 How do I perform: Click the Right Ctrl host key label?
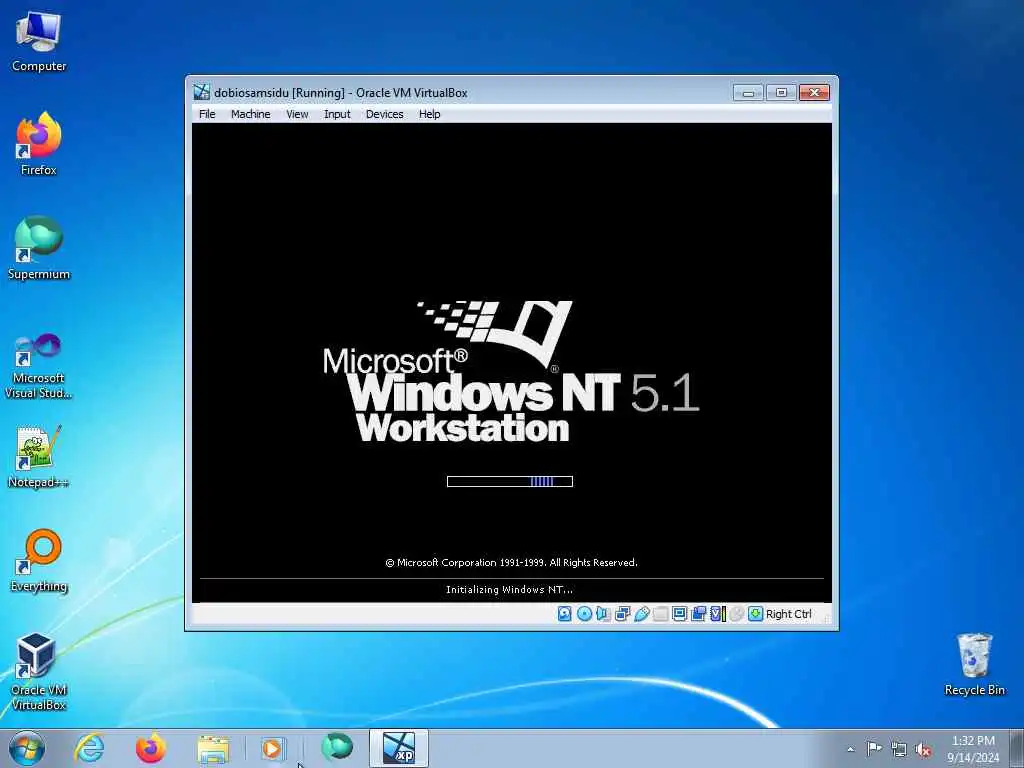pyautogui.click(x=789, y=614)
